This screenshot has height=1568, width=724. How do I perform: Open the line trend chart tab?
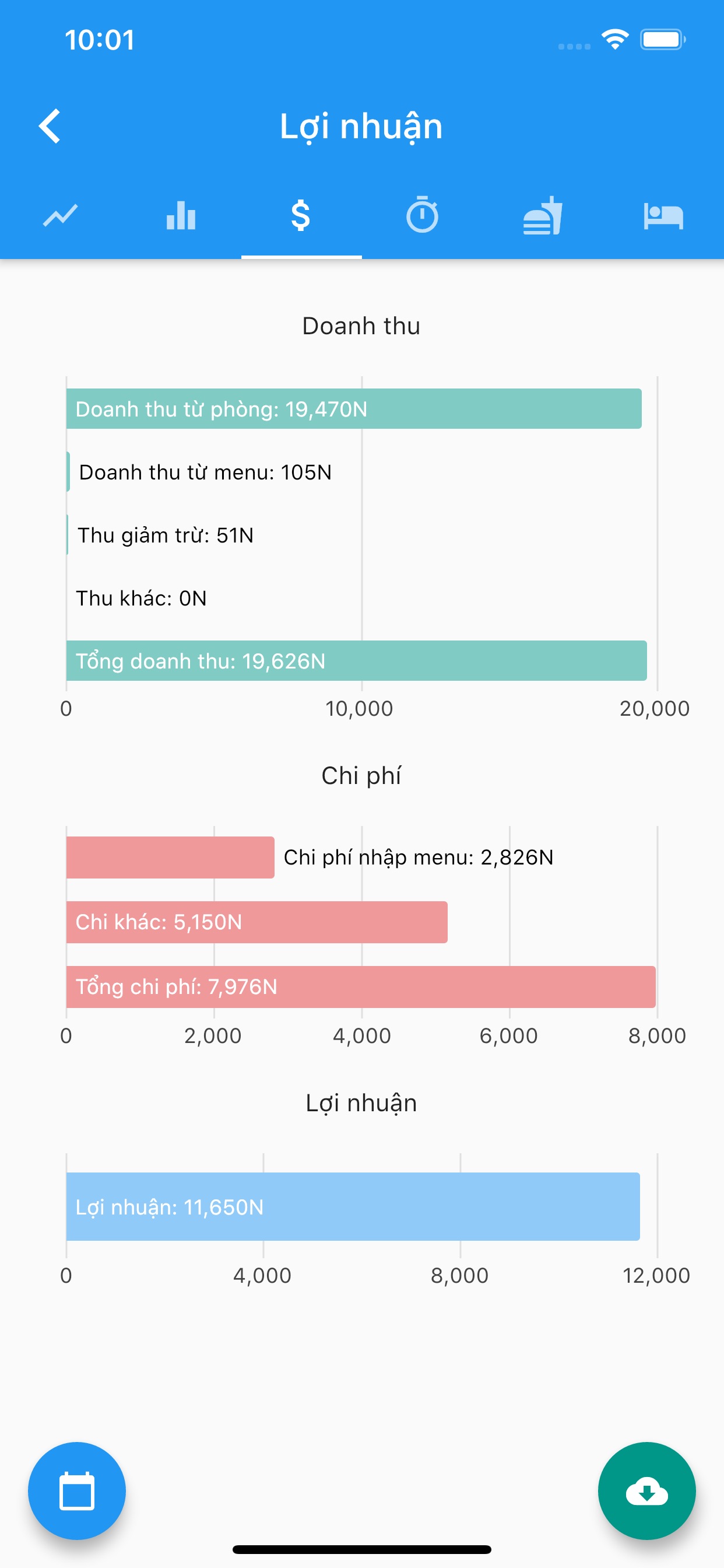[60, 215]
